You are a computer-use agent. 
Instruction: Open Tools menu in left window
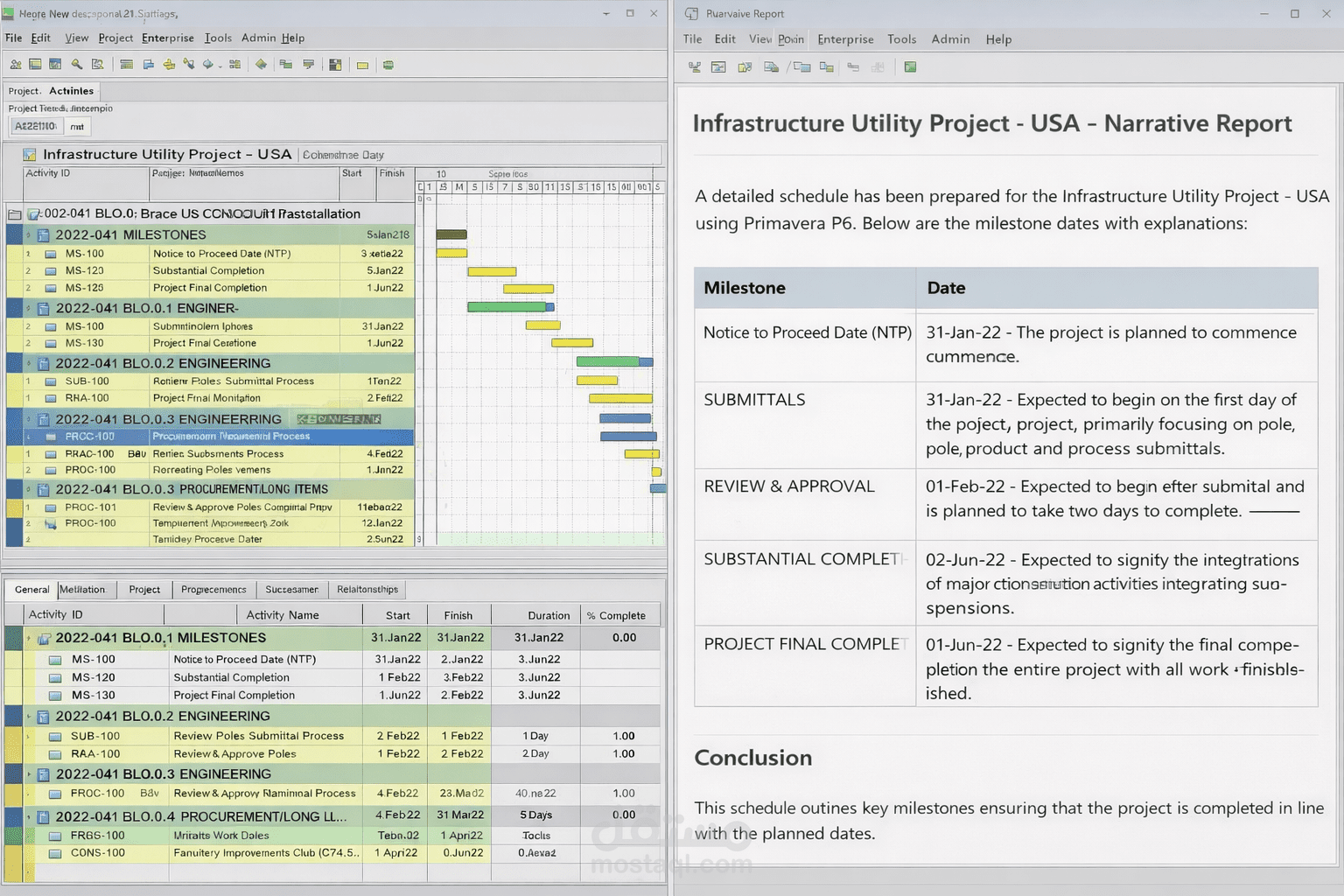point(218,38)
